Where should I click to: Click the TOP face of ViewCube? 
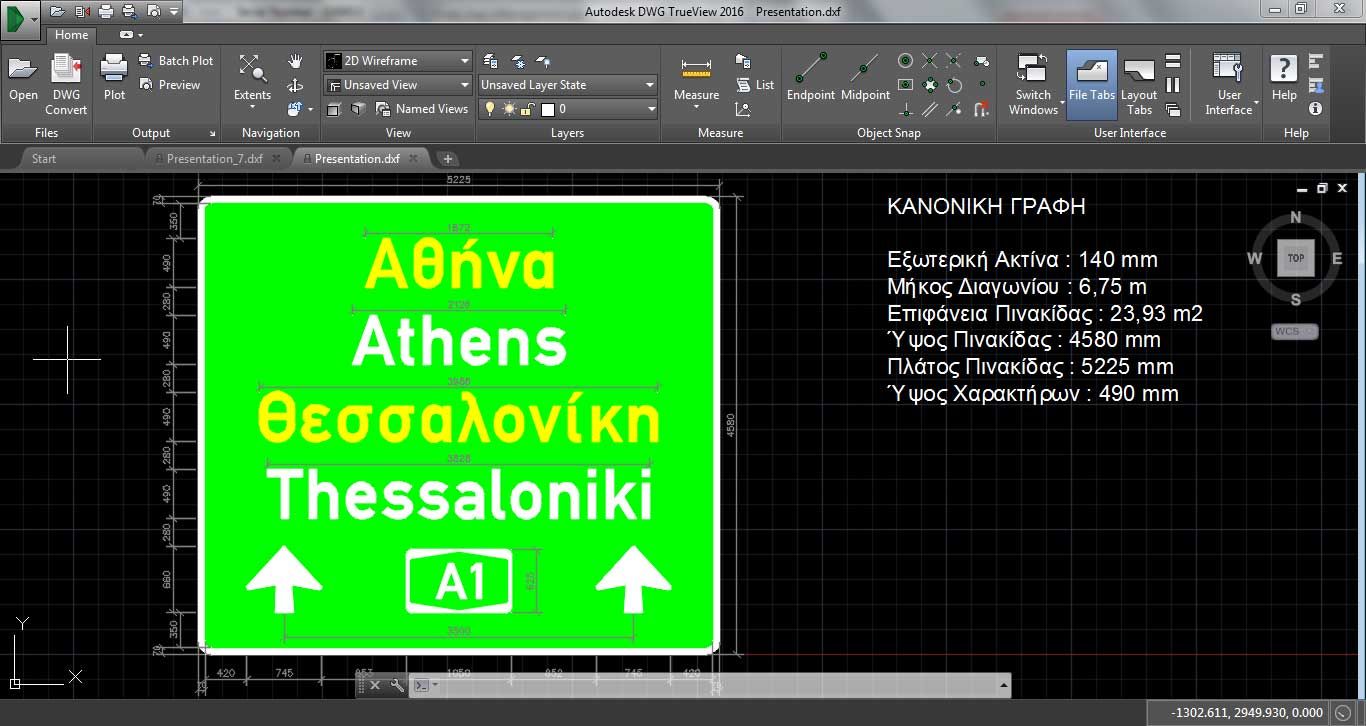pyautogui.click(x=1296, y=258)
